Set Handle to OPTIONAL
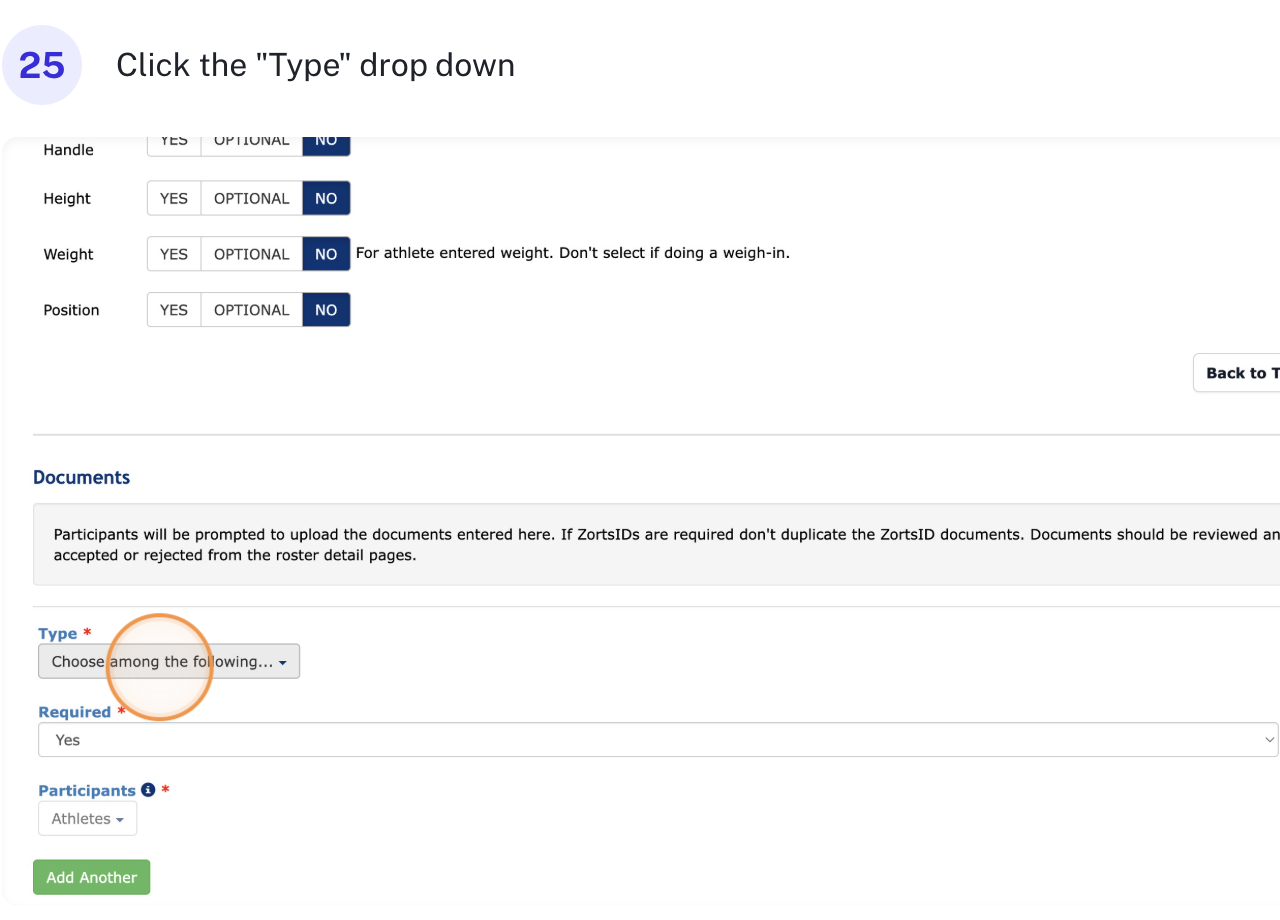The height and width of the screenshot is (920, 1280). pos(251,143)
